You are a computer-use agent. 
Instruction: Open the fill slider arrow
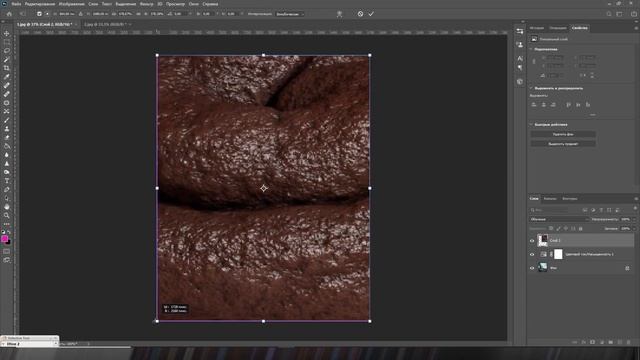pyautogui.click(x=633, y=229)
